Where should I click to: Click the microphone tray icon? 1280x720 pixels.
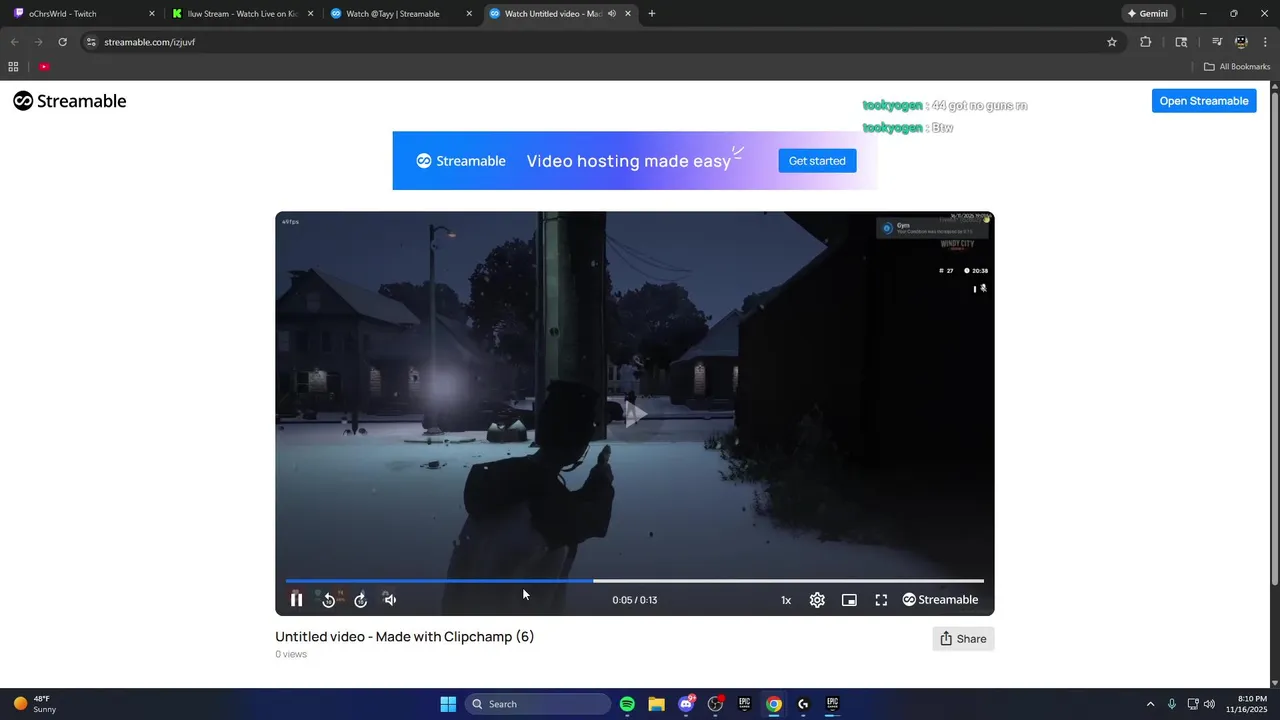pos(1172,704)
